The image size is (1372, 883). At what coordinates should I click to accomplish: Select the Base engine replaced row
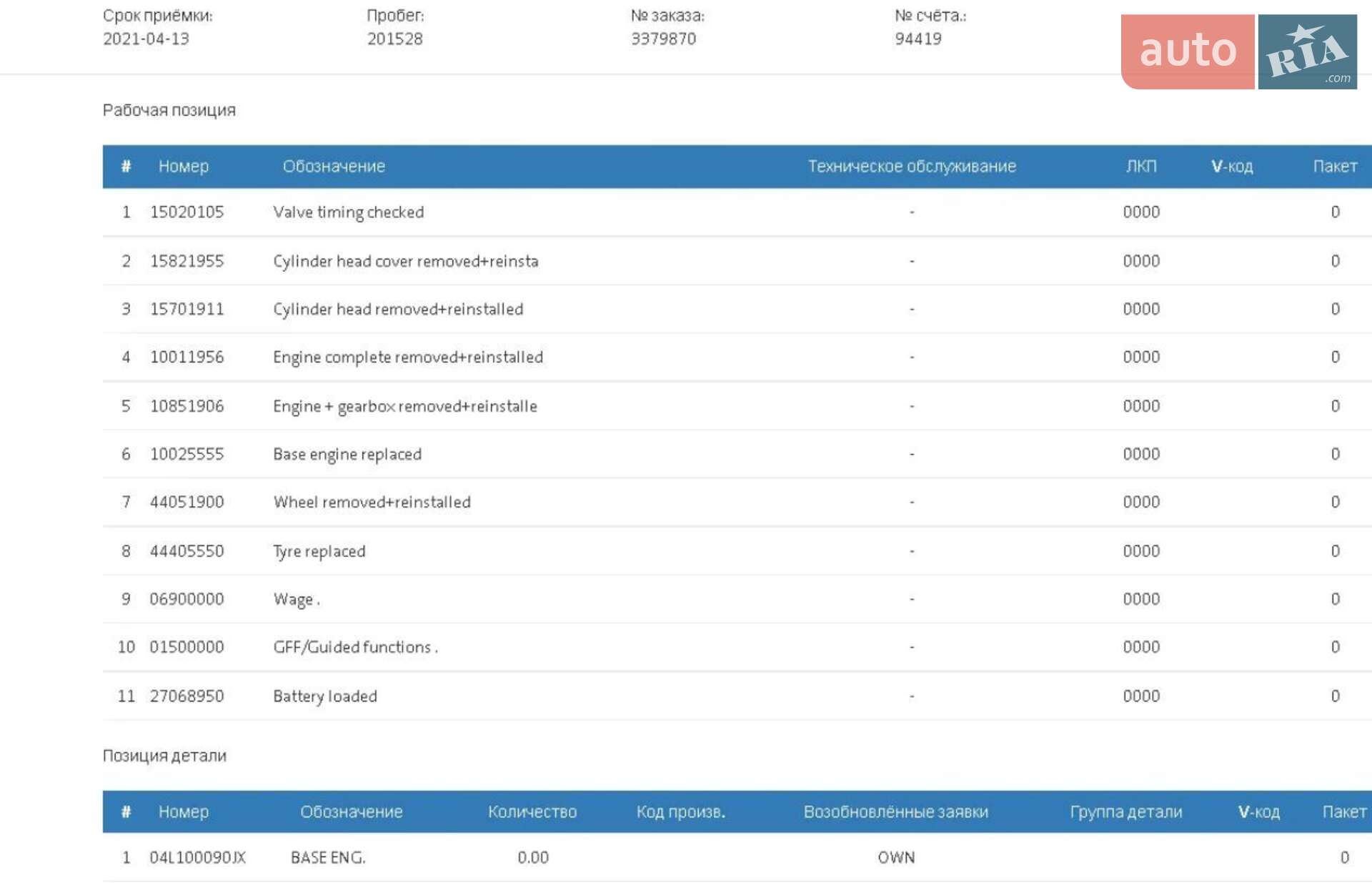737,454
